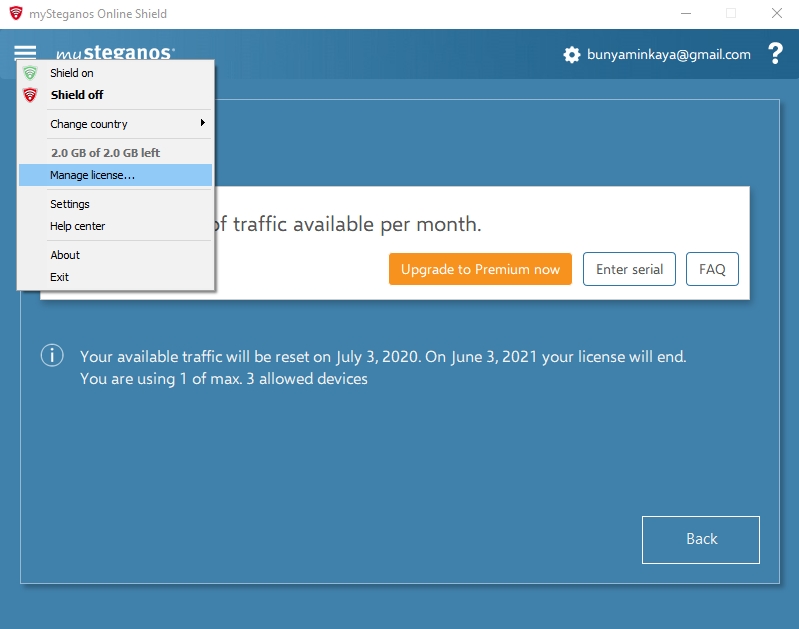Screen dimensions: 799x629
Task: Click the title bar shield app icon
Action: [16, 13]
